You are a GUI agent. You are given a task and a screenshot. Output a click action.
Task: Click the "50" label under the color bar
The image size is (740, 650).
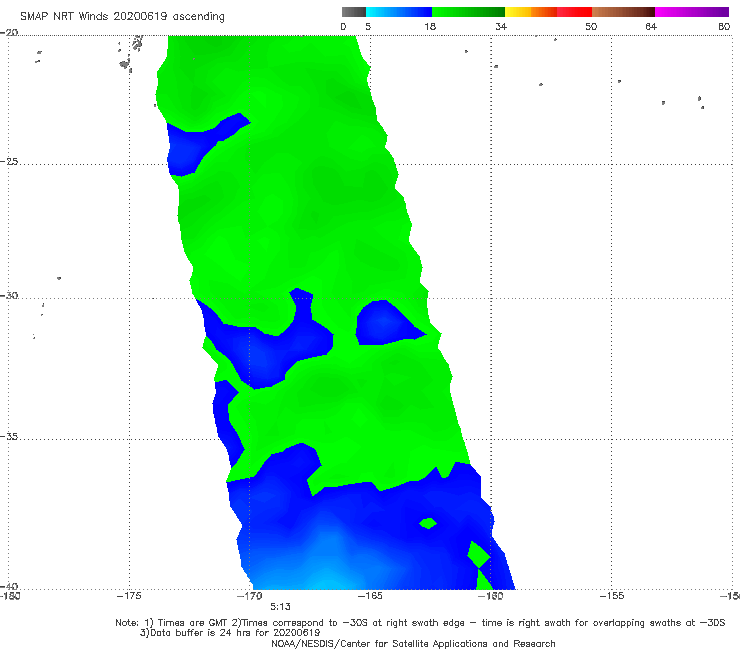591,27
